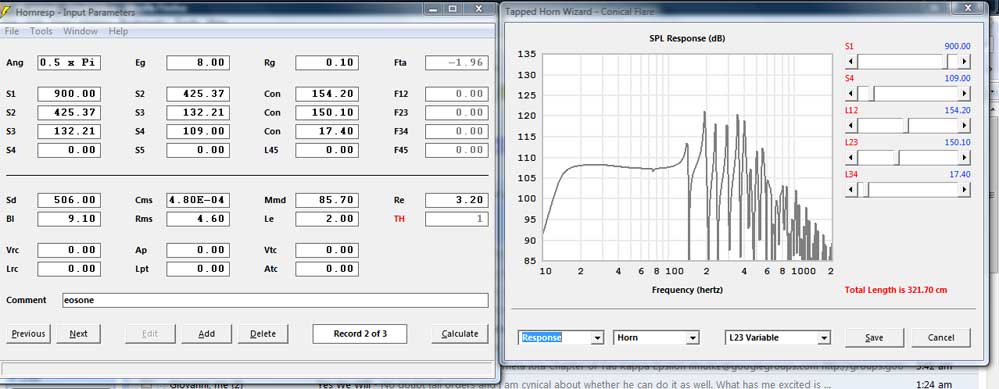Minimize the Hornresp Input Parameters window

click(434, 9)
